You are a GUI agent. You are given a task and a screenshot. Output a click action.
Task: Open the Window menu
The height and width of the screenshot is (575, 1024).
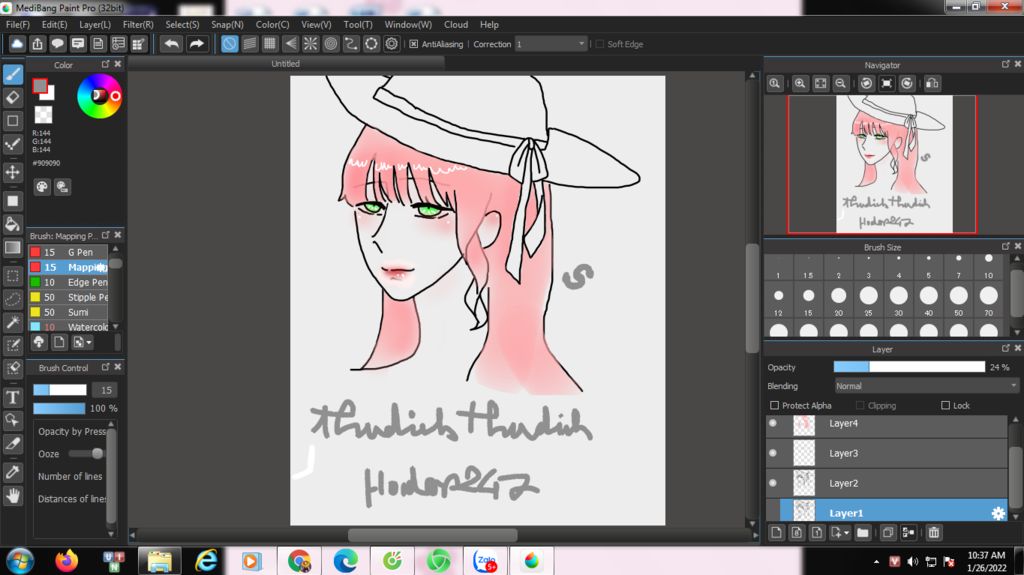pyautogui.click(x=408, y=24)
